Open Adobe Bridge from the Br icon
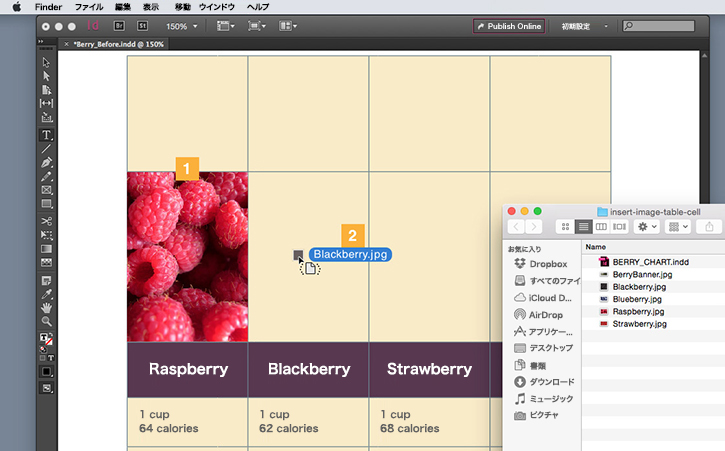725x451 pixels. coord(119,26)
